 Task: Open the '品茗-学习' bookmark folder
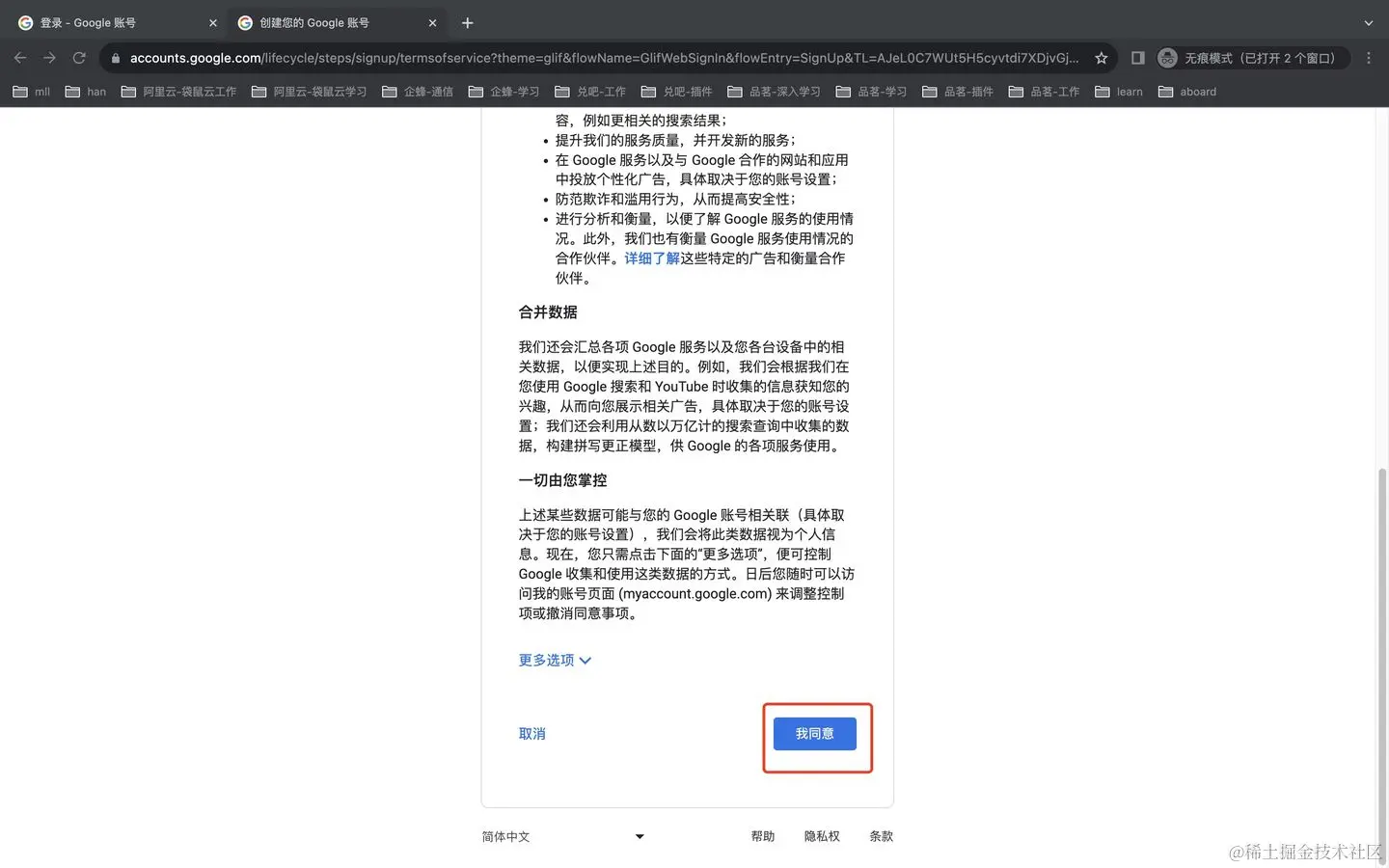click(x=871, y=92)
